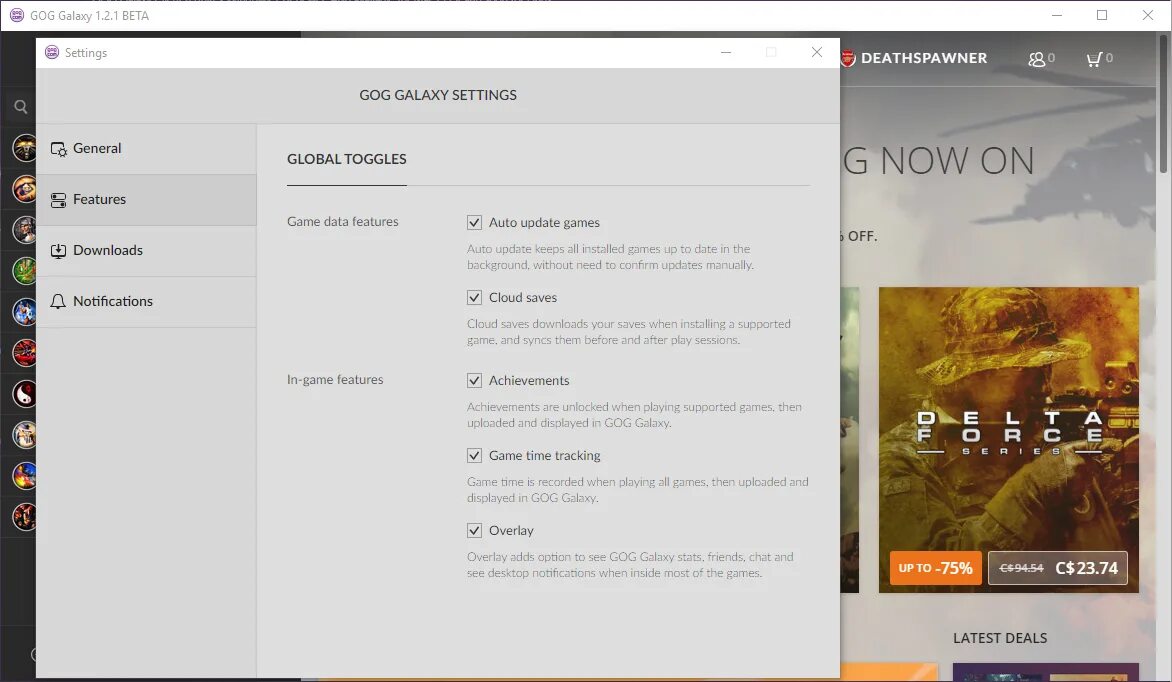Screen dimensions: 1172x682
Task: Click the 'In-game features' label
Action: (335, 379)
